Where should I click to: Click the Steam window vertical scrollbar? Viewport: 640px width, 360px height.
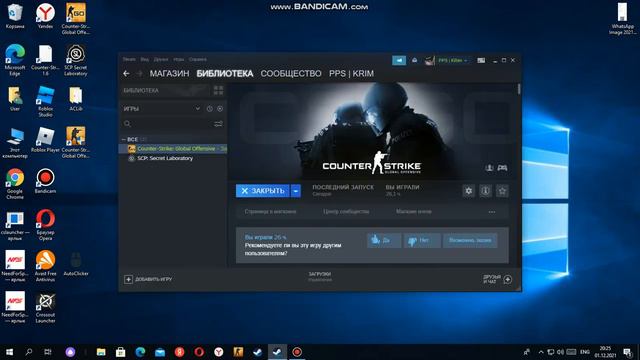pos(519,89)
